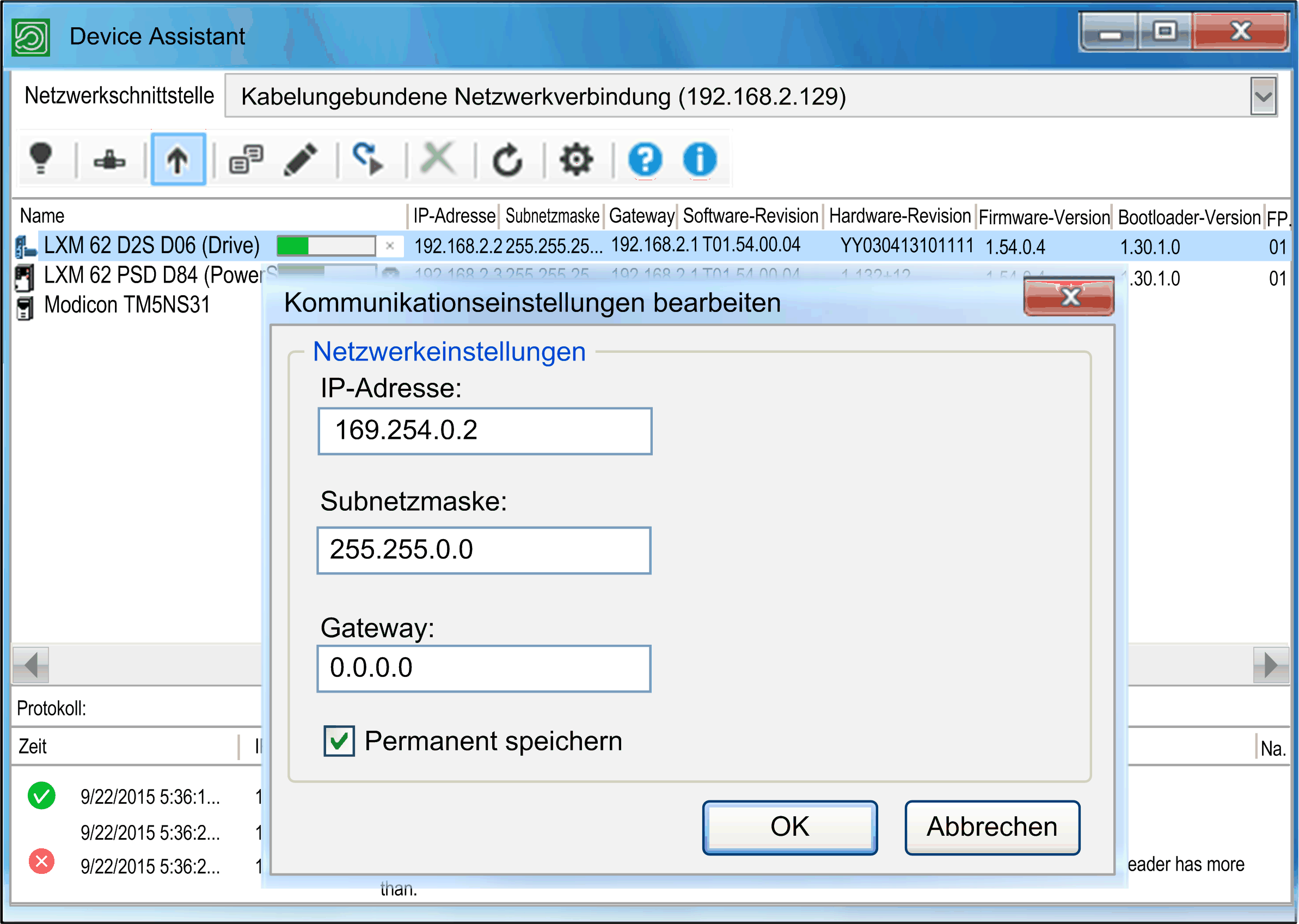Click the restart device arrow icon
Screen dimensions: 1299x924
(x=369, y=160)
